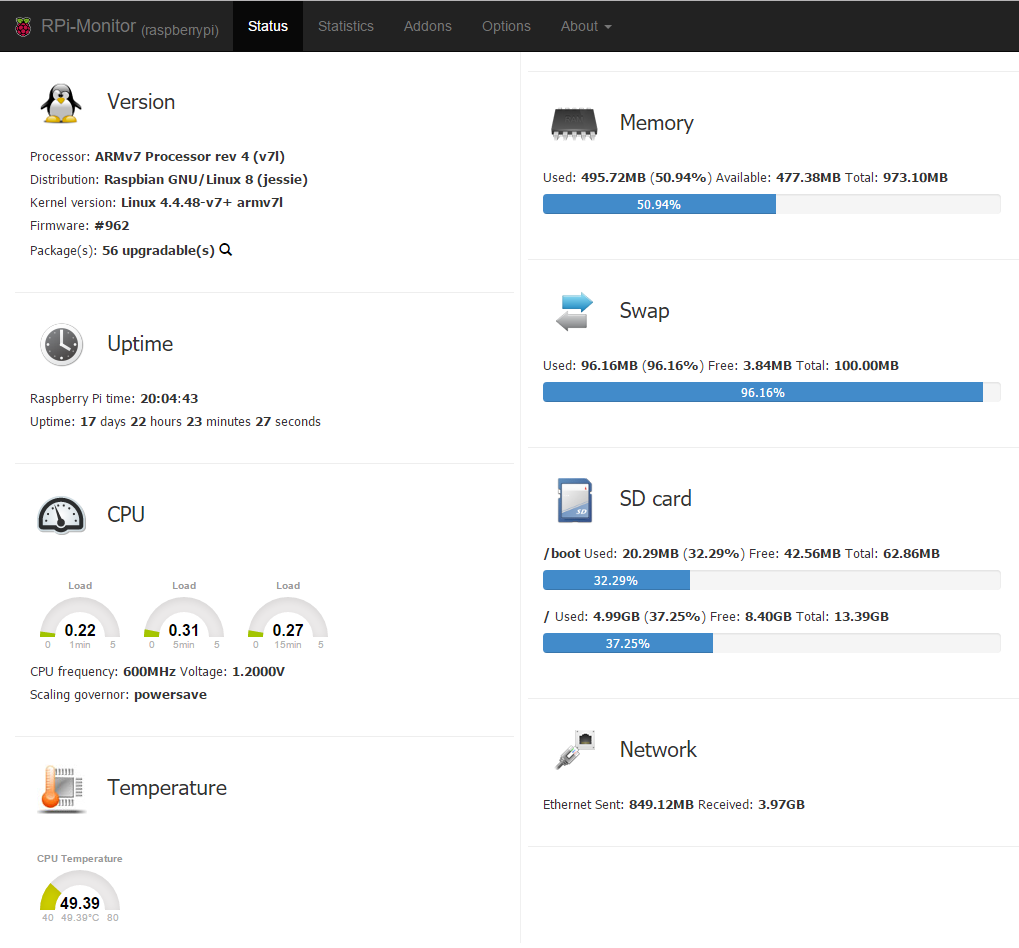This screenshot has height=948, width=1019.
Task: Click the SD card icon
Action: pos(574,499)
